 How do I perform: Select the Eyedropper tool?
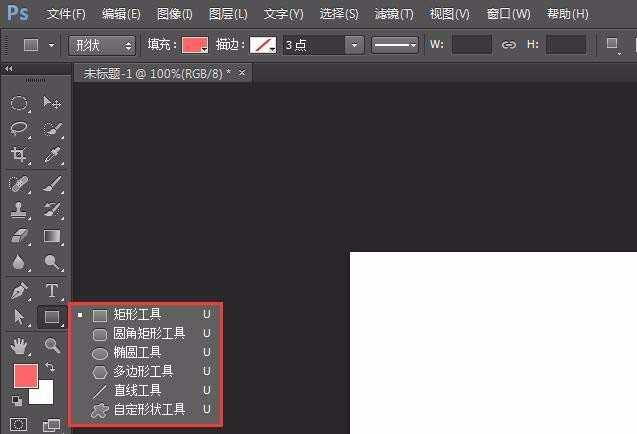coord(52,155)
